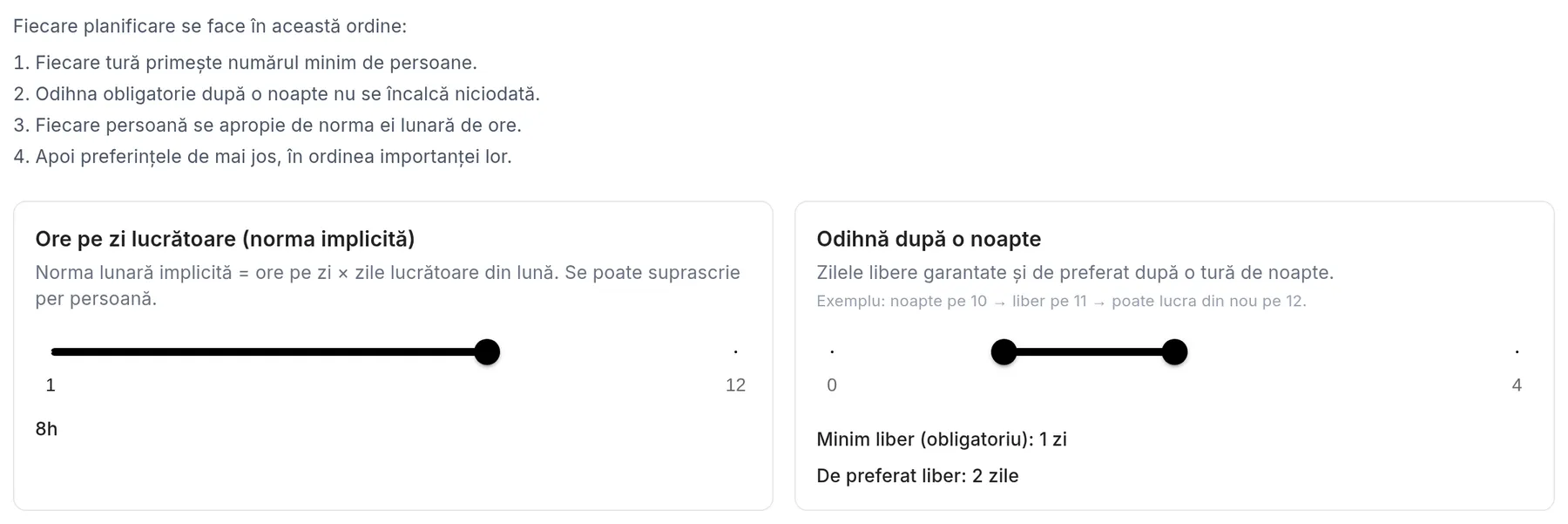The width and height of the screenshot is (1568, 524).
Task: Click the 'Odihnă după o noapte' card heading
Action: pyautogui.click(x=929, y=240)
